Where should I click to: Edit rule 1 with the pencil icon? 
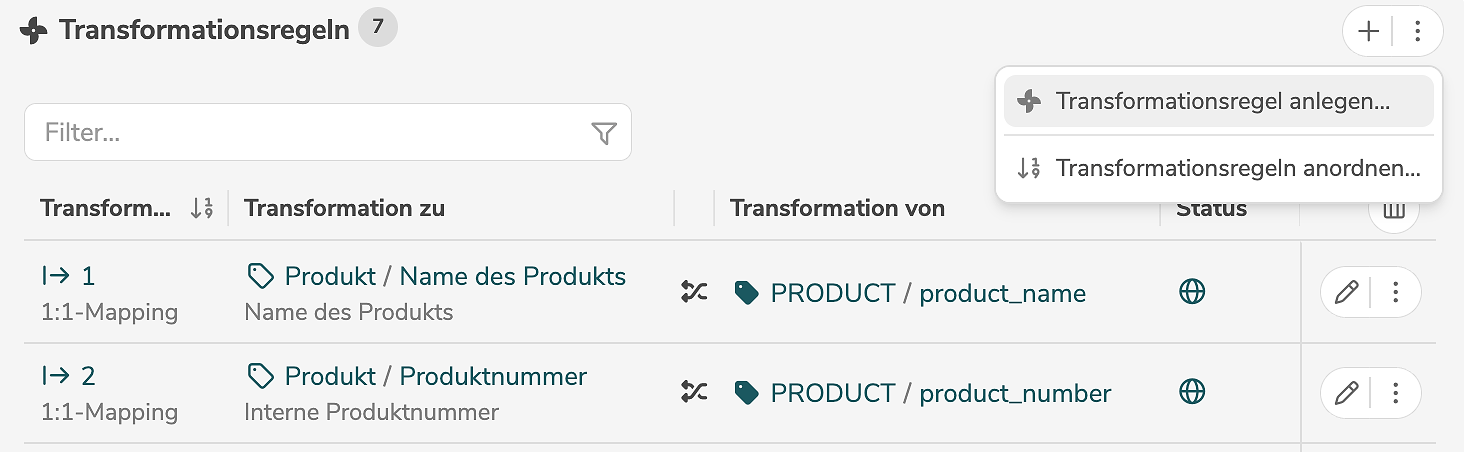click(1346, 292)
